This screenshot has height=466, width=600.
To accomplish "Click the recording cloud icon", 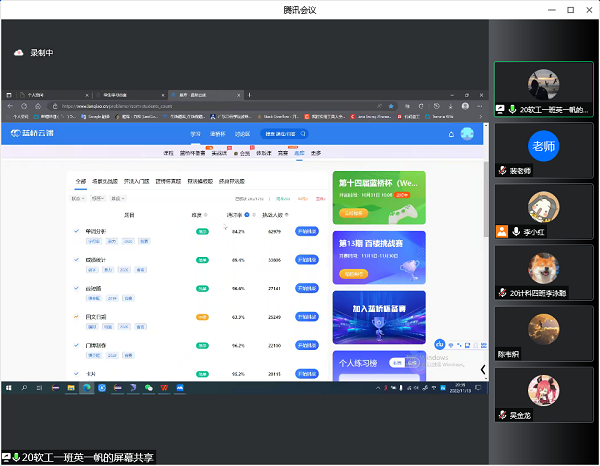I will pos(18,53).
